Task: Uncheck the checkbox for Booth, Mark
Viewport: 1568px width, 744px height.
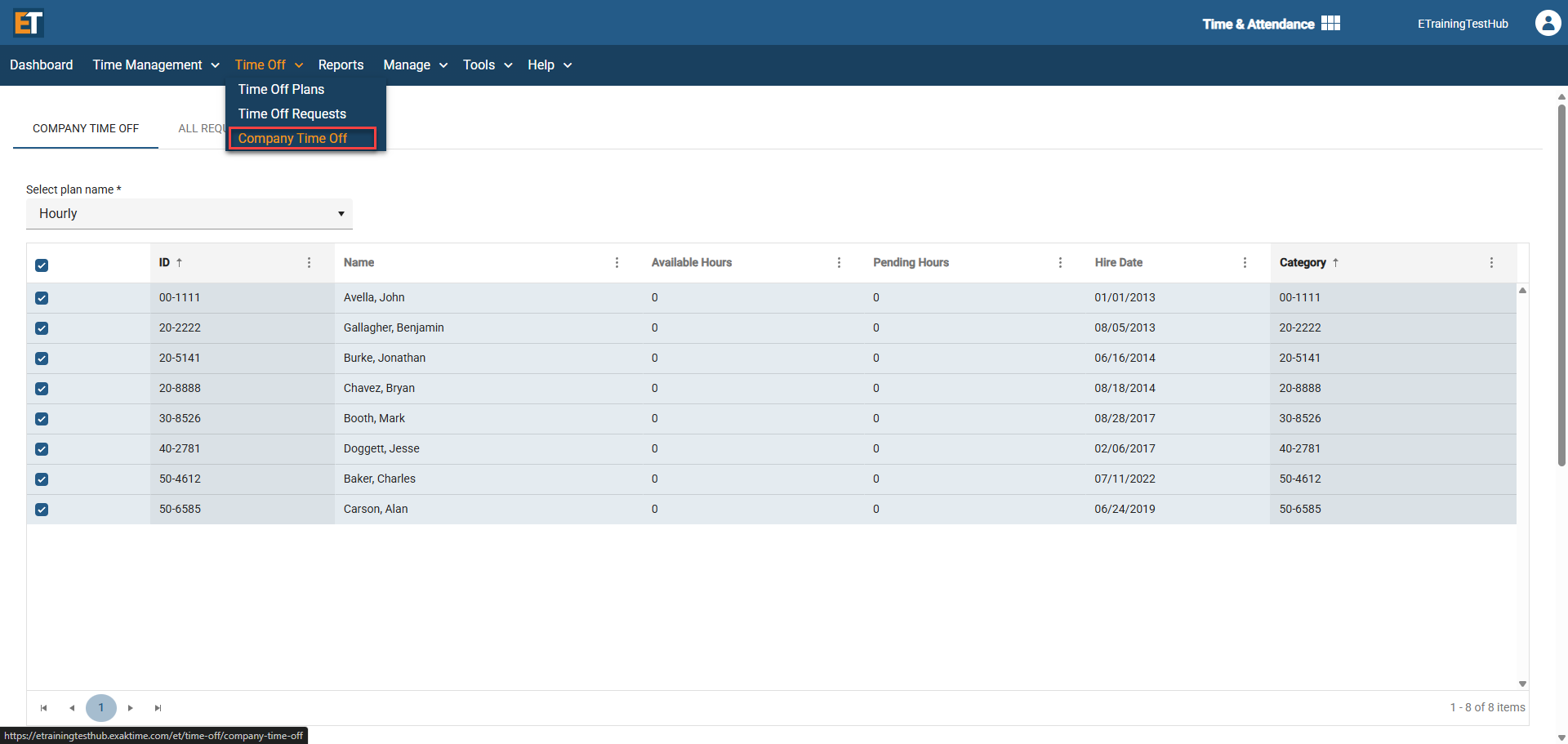Action: (x=42, y=419)
